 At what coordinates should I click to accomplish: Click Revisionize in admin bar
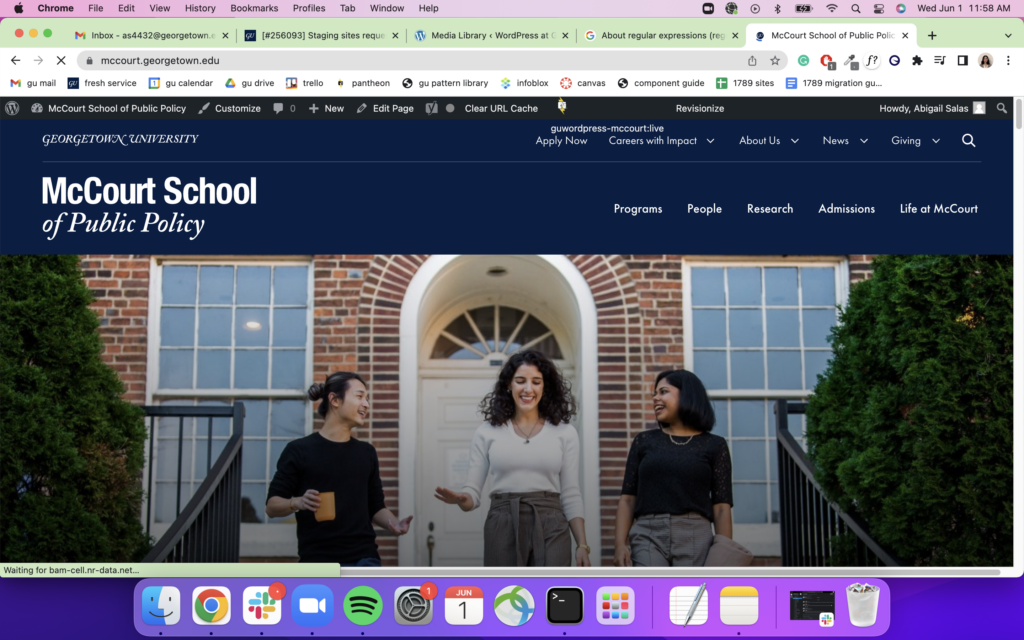[699, 108]
